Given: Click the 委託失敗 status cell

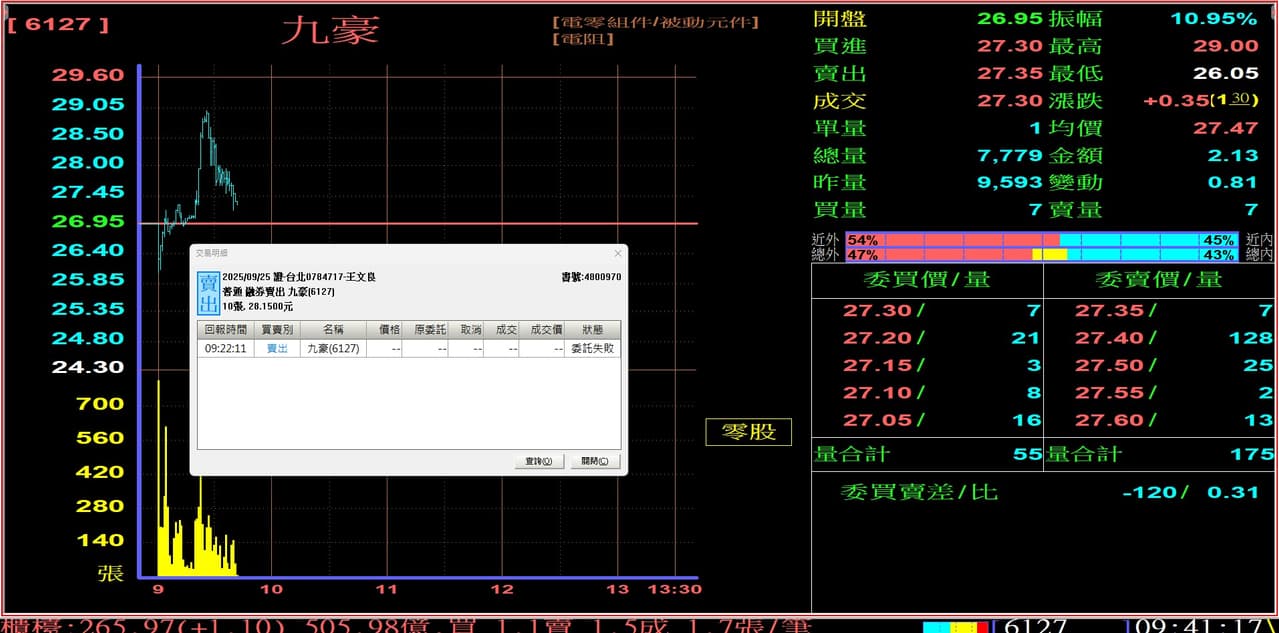Looking at the screenshot, I should pyautogui.click(x=593, y=348).
